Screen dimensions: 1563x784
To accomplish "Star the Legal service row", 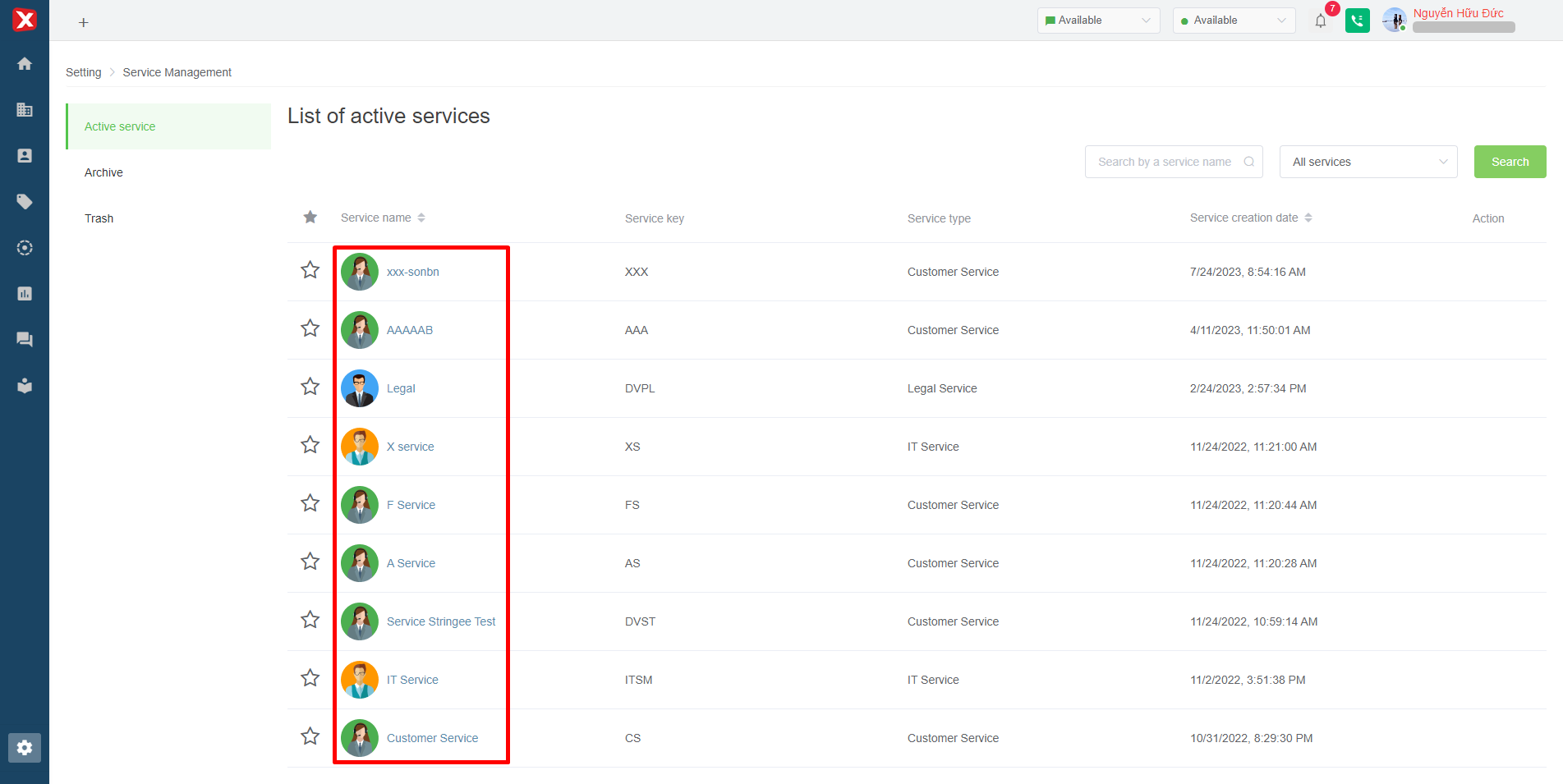I will point(310,387).
